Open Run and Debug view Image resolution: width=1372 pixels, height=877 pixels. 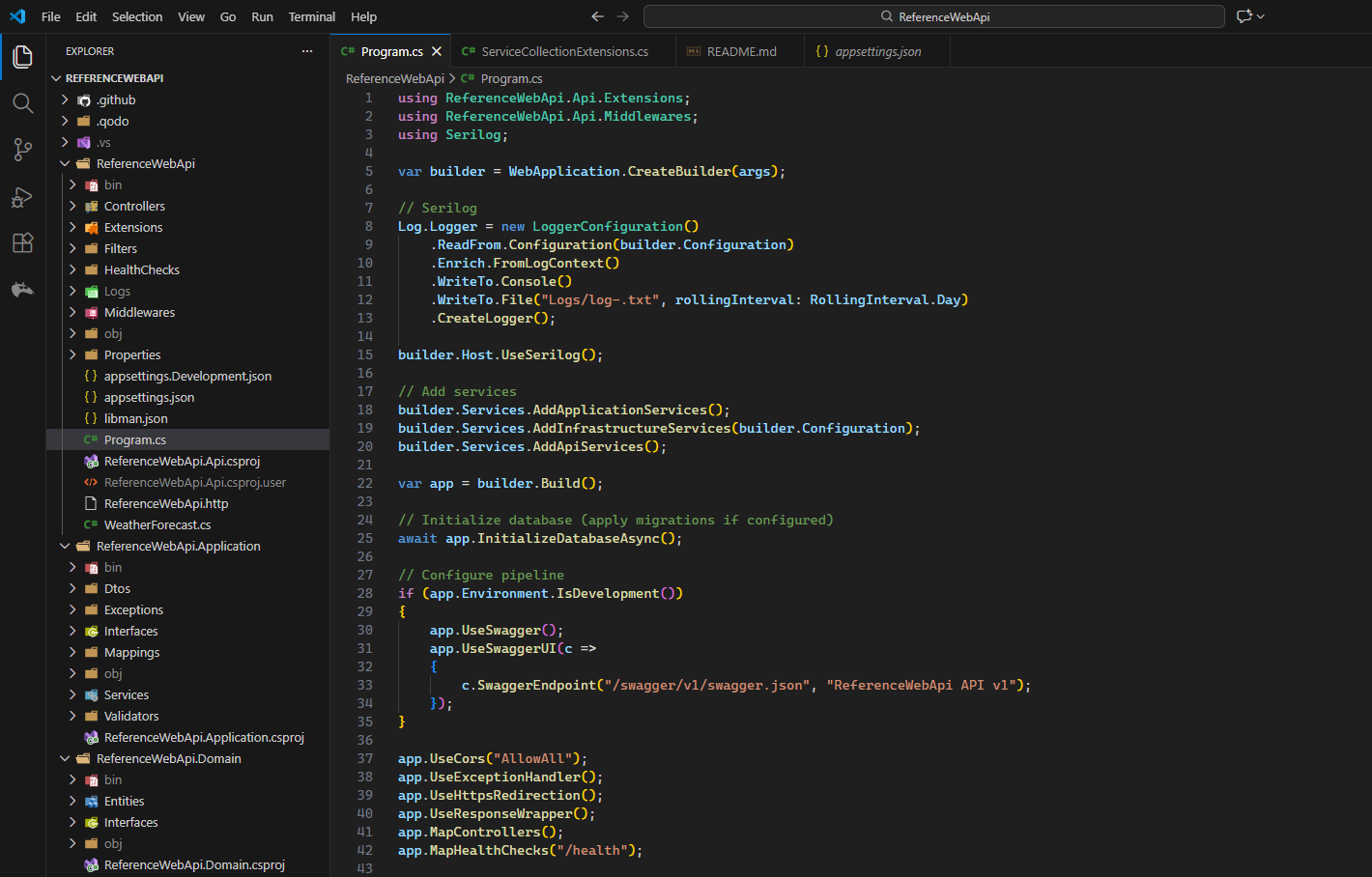coord(23,196)
